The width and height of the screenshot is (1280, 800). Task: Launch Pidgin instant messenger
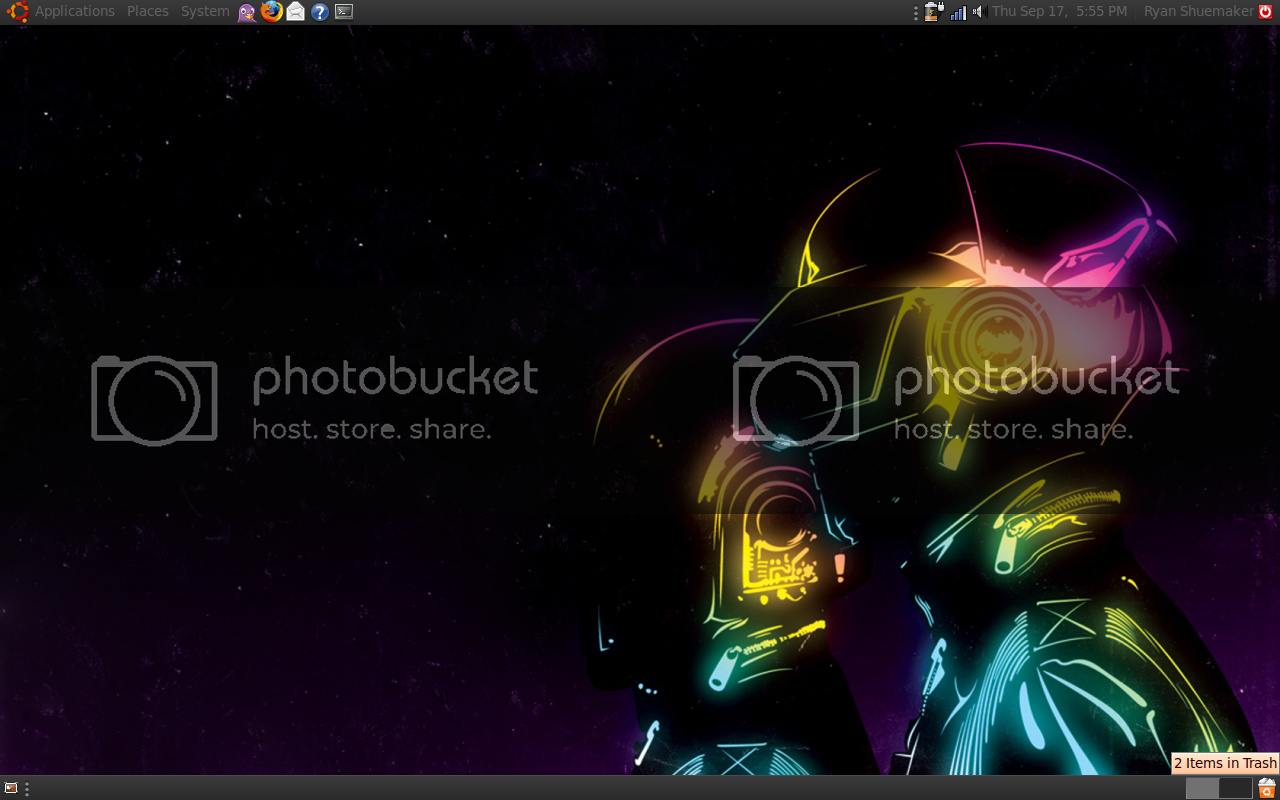pyautogui.click(x=247, y=12)
